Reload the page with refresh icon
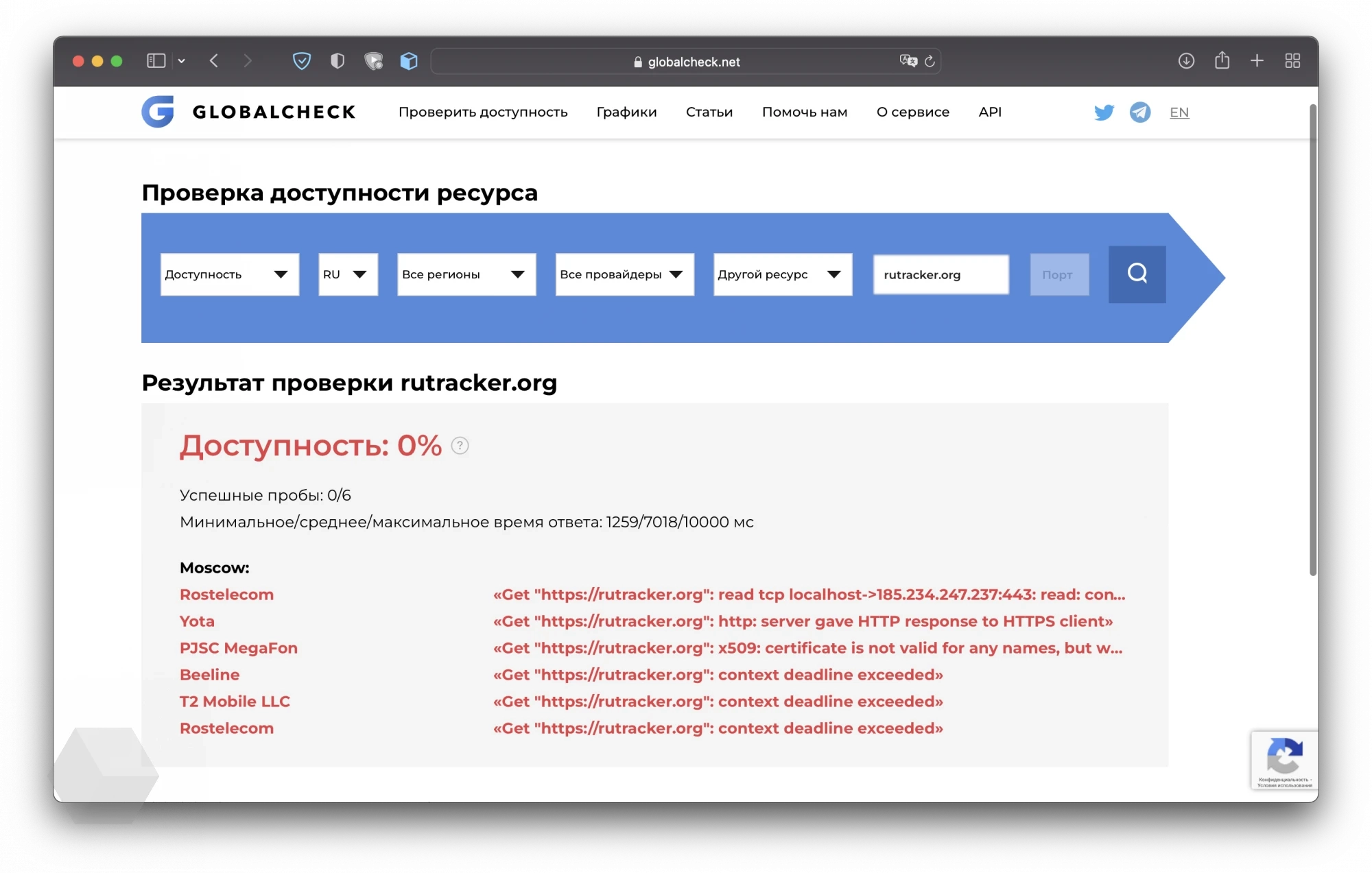1372x873 pixels. click(930, 61)
